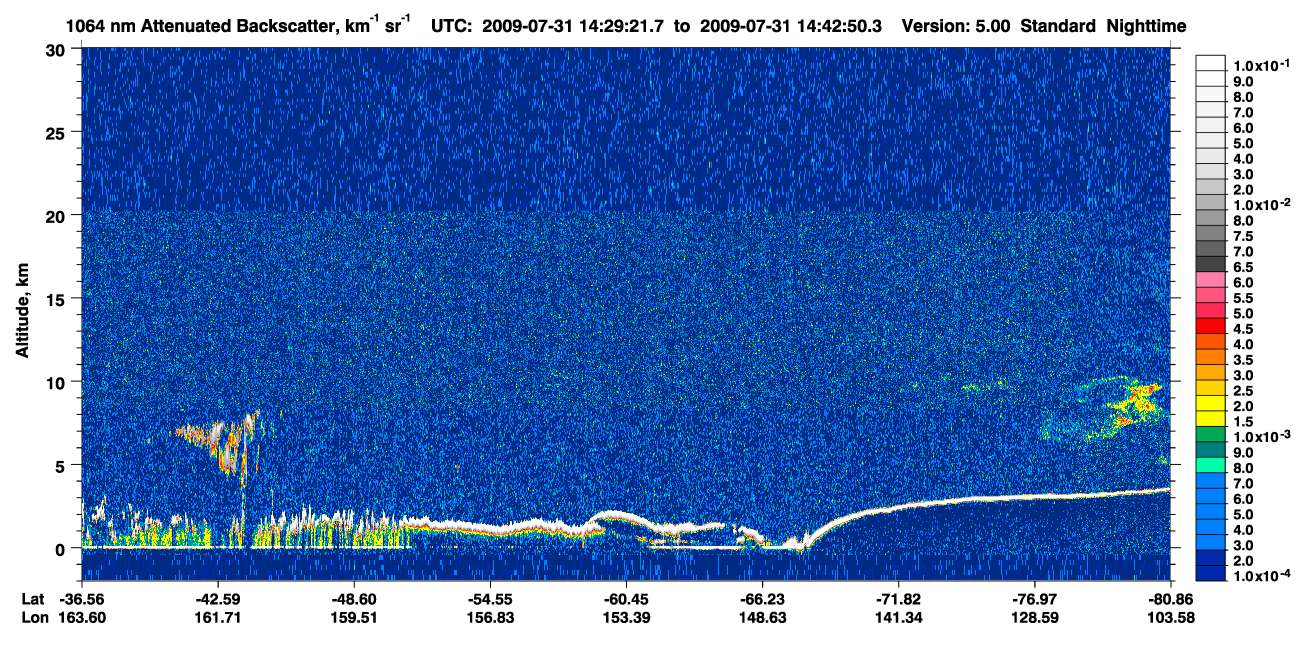
Task: Click latitude value -60.45
Action: (626, 599)
